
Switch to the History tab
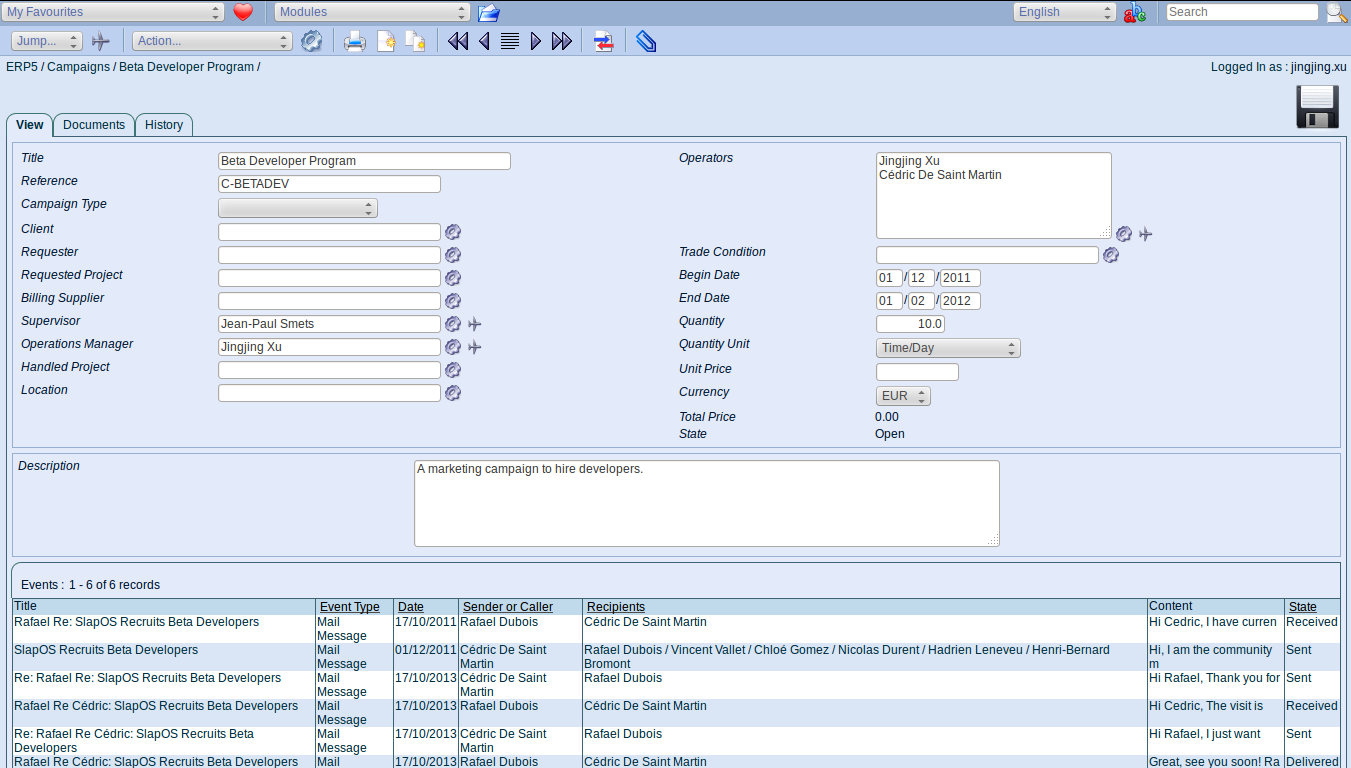(x=164, y=125)
